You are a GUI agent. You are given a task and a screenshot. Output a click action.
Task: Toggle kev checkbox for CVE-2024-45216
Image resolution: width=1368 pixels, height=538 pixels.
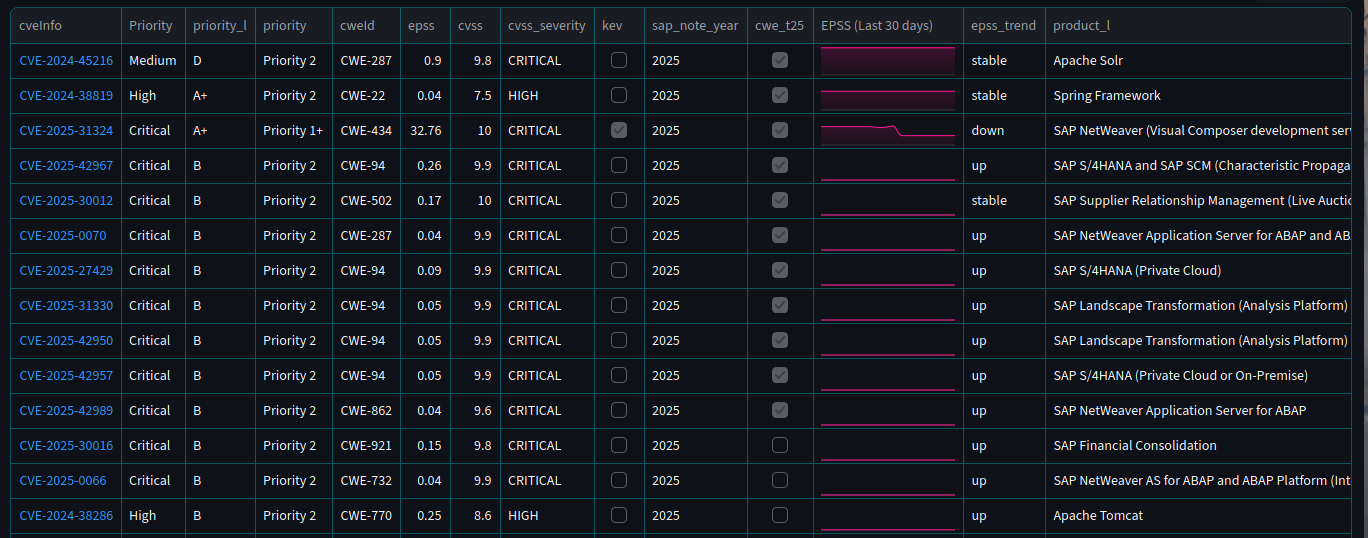[619, 60]
